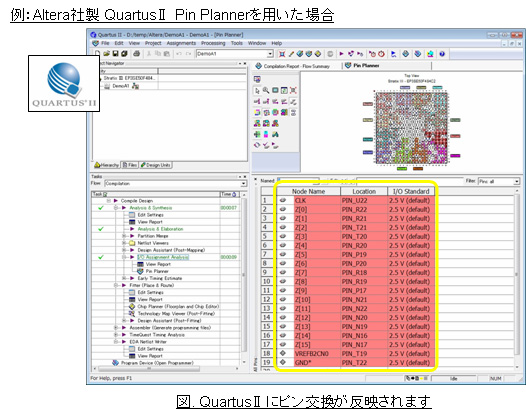This screenshot has width=526, height=416.
Task: Expand the Partition Merge node
Action: (124, 236)
